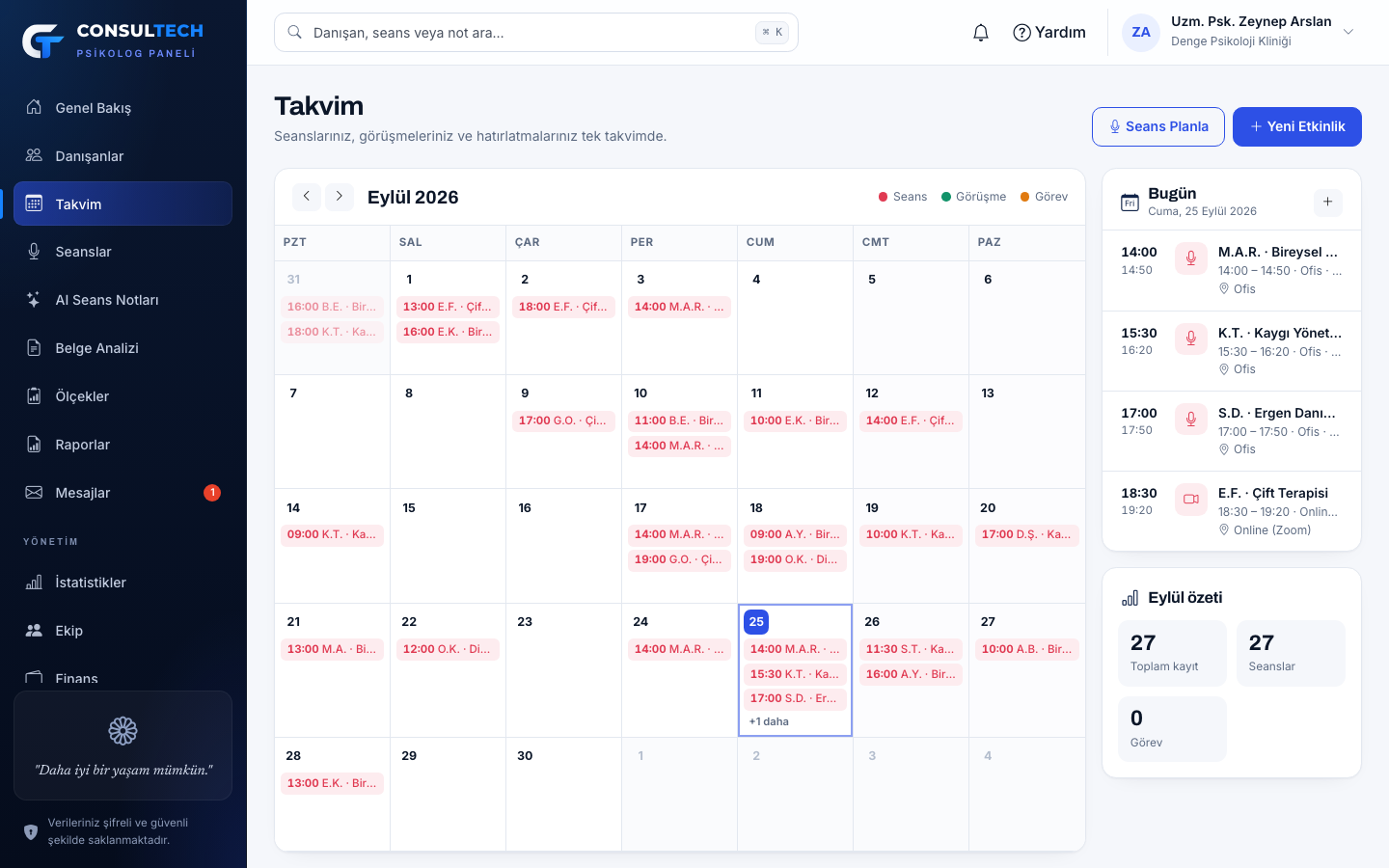Open Mesajlar menu item

point(123,493)
